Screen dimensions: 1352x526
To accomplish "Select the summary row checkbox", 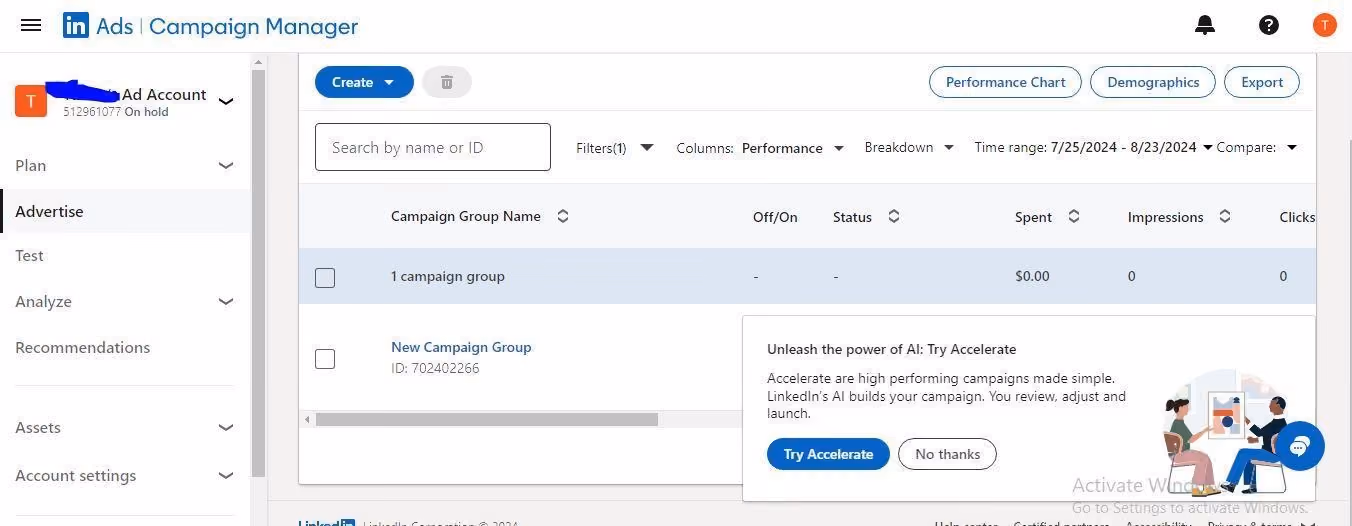I will point(325,277).
